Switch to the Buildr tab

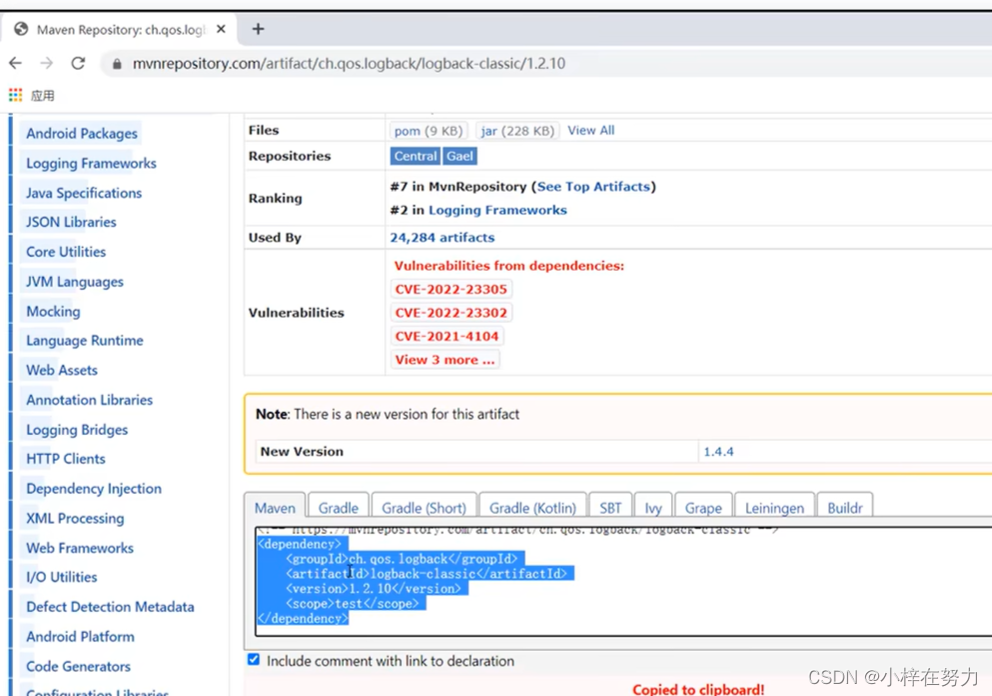click(x=845, y=508)
